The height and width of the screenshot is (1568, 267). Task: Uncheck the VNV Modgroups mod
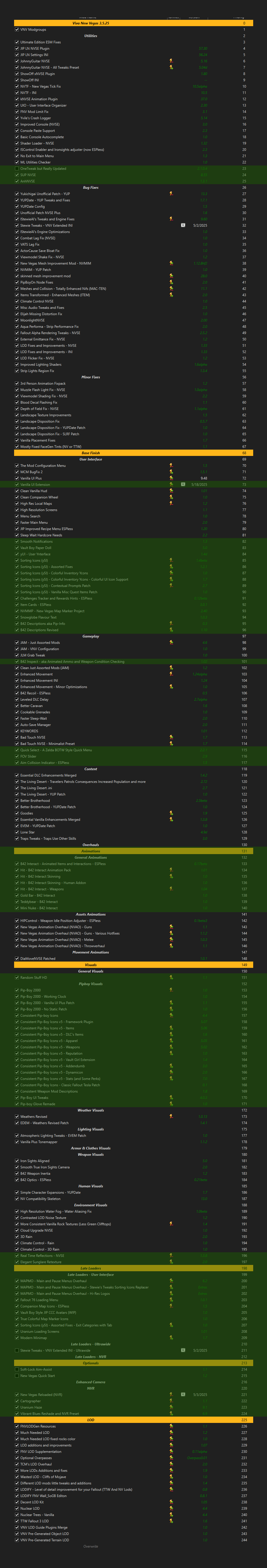click(16, 29)
